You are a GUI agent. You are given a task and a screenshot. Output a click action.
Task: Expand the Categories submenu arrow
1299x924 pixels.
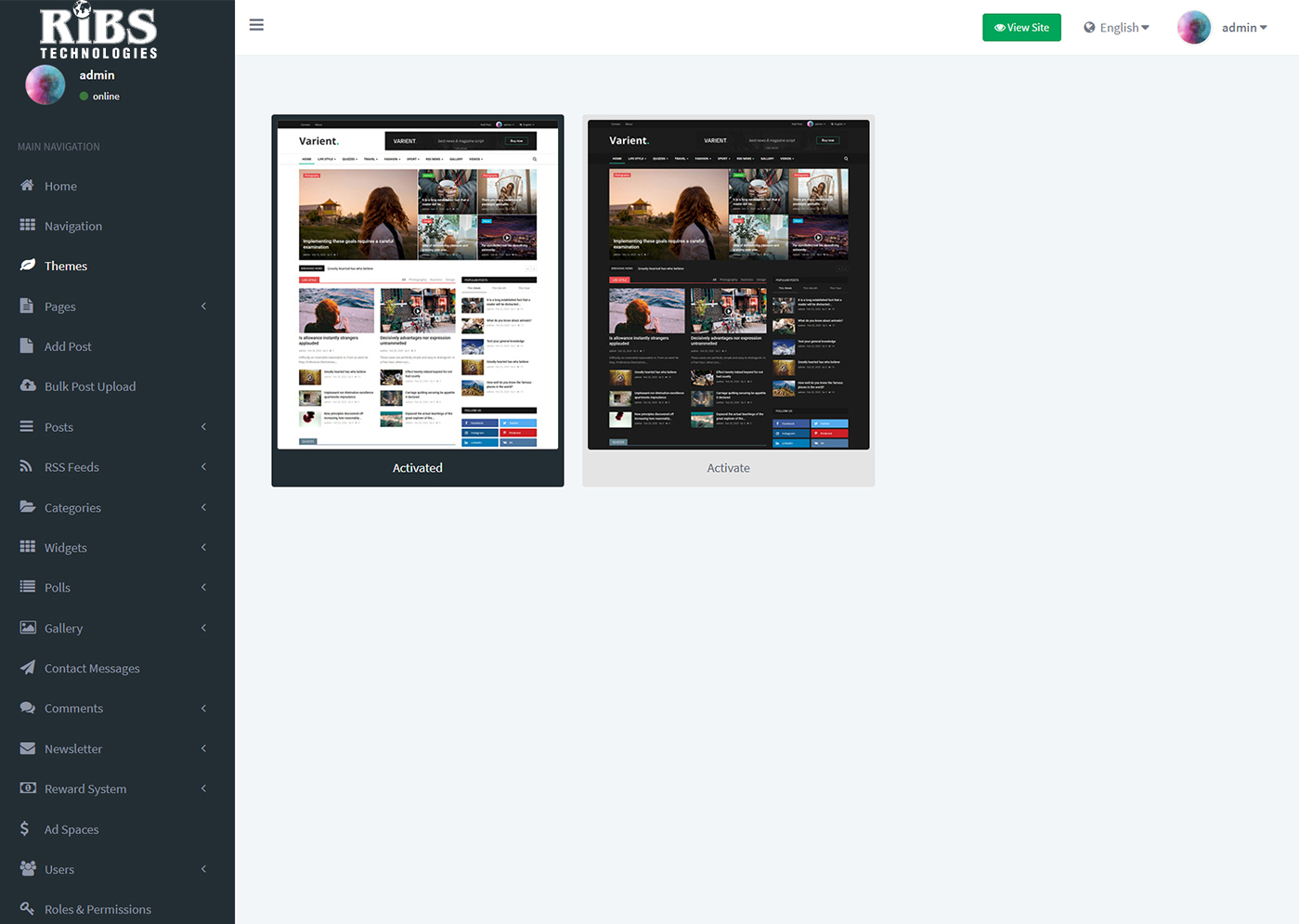pyautogui.click(x=203, y=508)
